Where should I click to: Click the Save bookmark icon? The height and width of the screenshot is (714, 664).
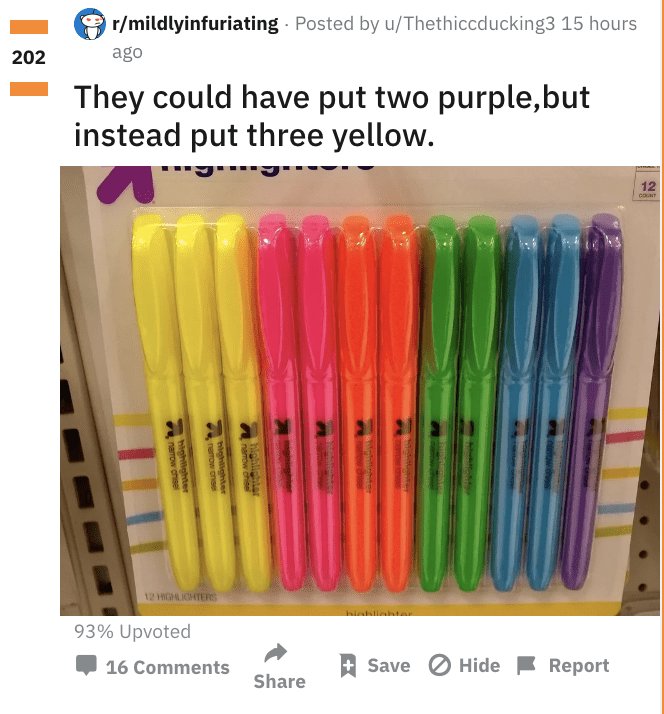348,665
